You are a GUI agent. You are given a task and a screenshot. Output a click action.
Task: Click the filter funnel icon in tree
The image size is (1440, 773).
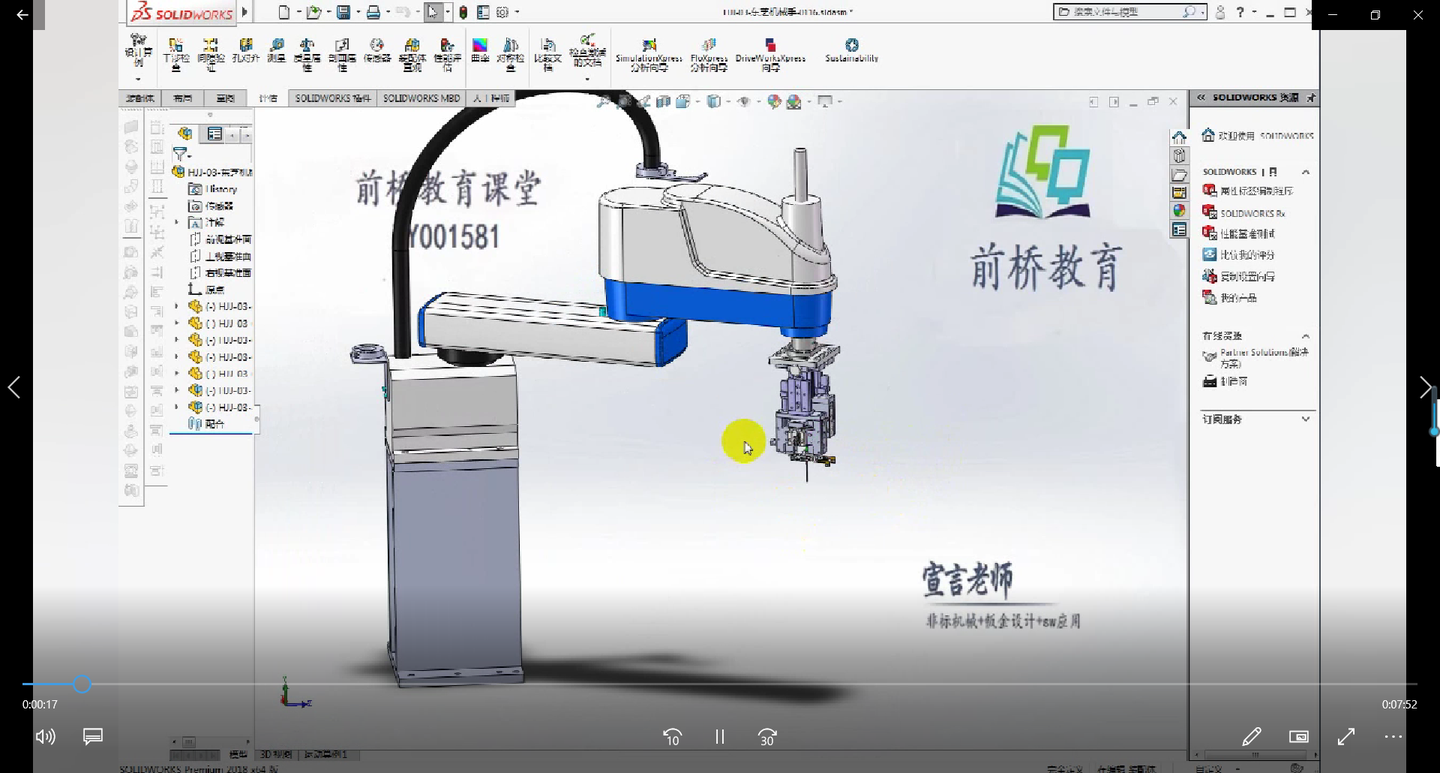click(180, 154)
